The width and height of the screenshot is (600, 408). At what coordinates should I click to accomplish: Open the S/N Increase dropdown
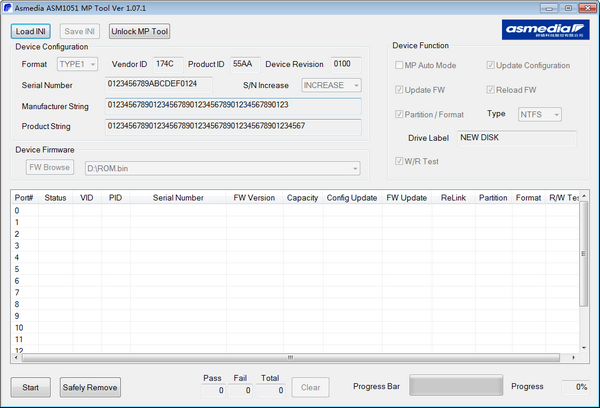click(x=331, y=85)
